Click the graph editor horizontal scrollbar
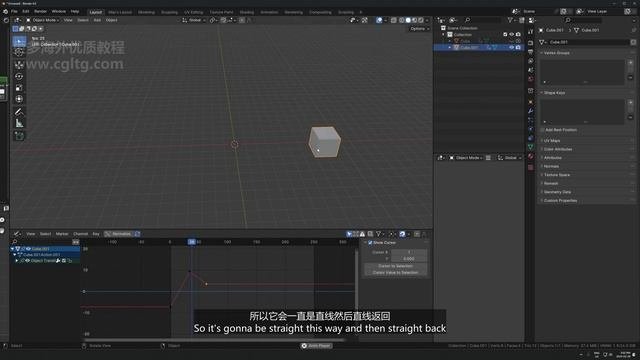Viewport: 640px width, 360px height. [x=214, y=340]
